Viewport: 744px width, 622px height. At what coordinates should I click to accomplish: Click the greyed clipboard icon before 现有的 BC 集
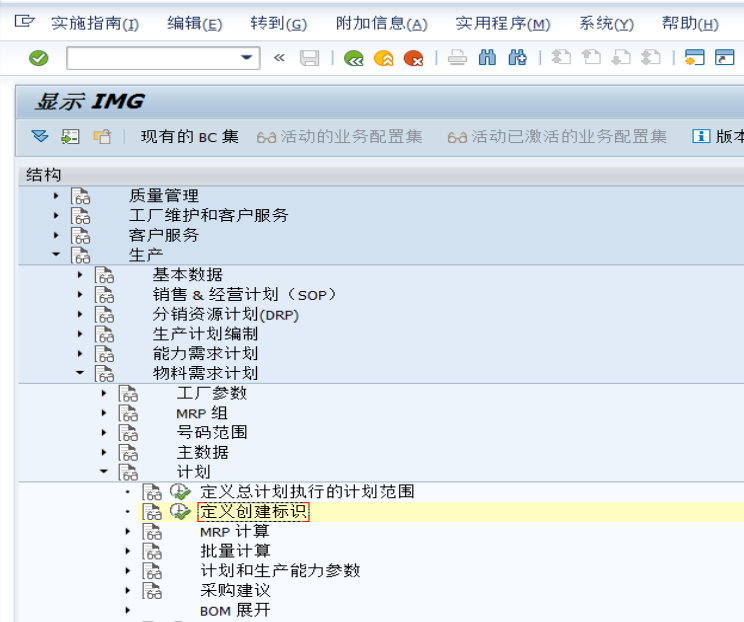tap(102, 137)
